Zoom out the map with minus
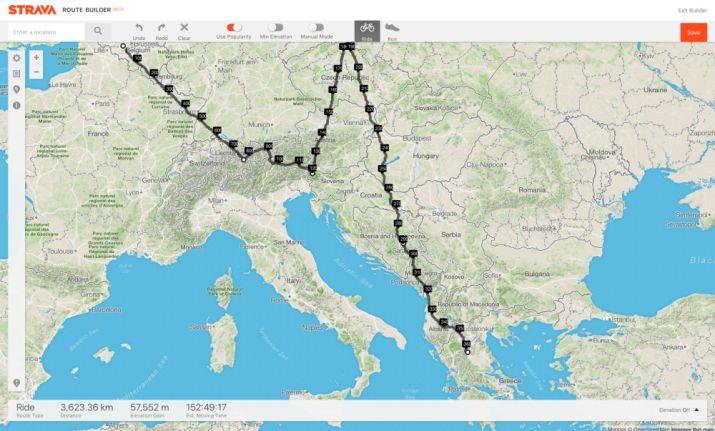 [x=36, y=72]
